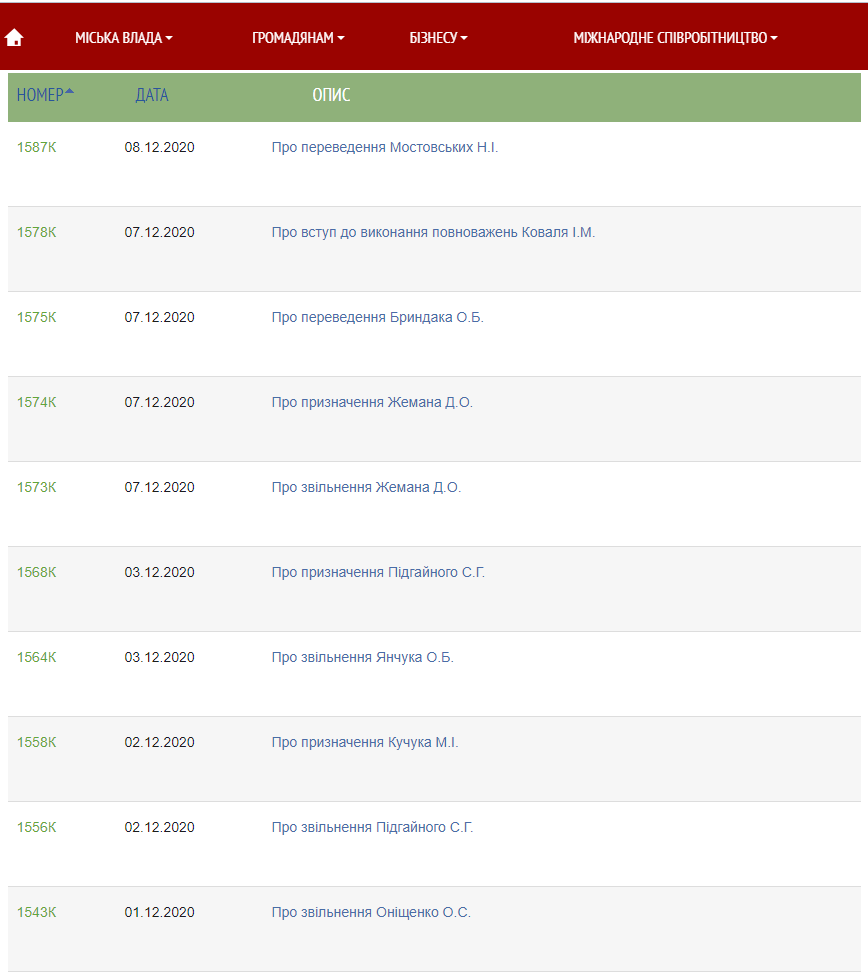Open document number 1574К
Screen dimensions: 868x972
tap(37, 402)
